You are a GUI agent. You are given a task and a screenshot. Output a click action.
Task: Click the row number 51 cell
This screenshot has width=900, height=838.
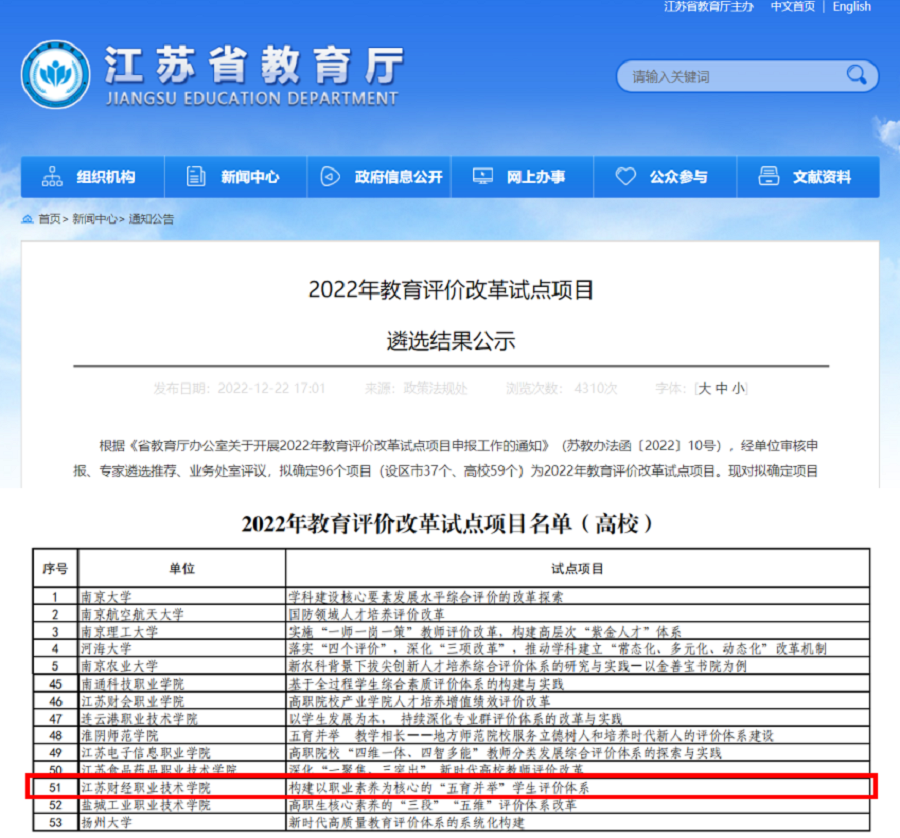click(x=55, y=787)
